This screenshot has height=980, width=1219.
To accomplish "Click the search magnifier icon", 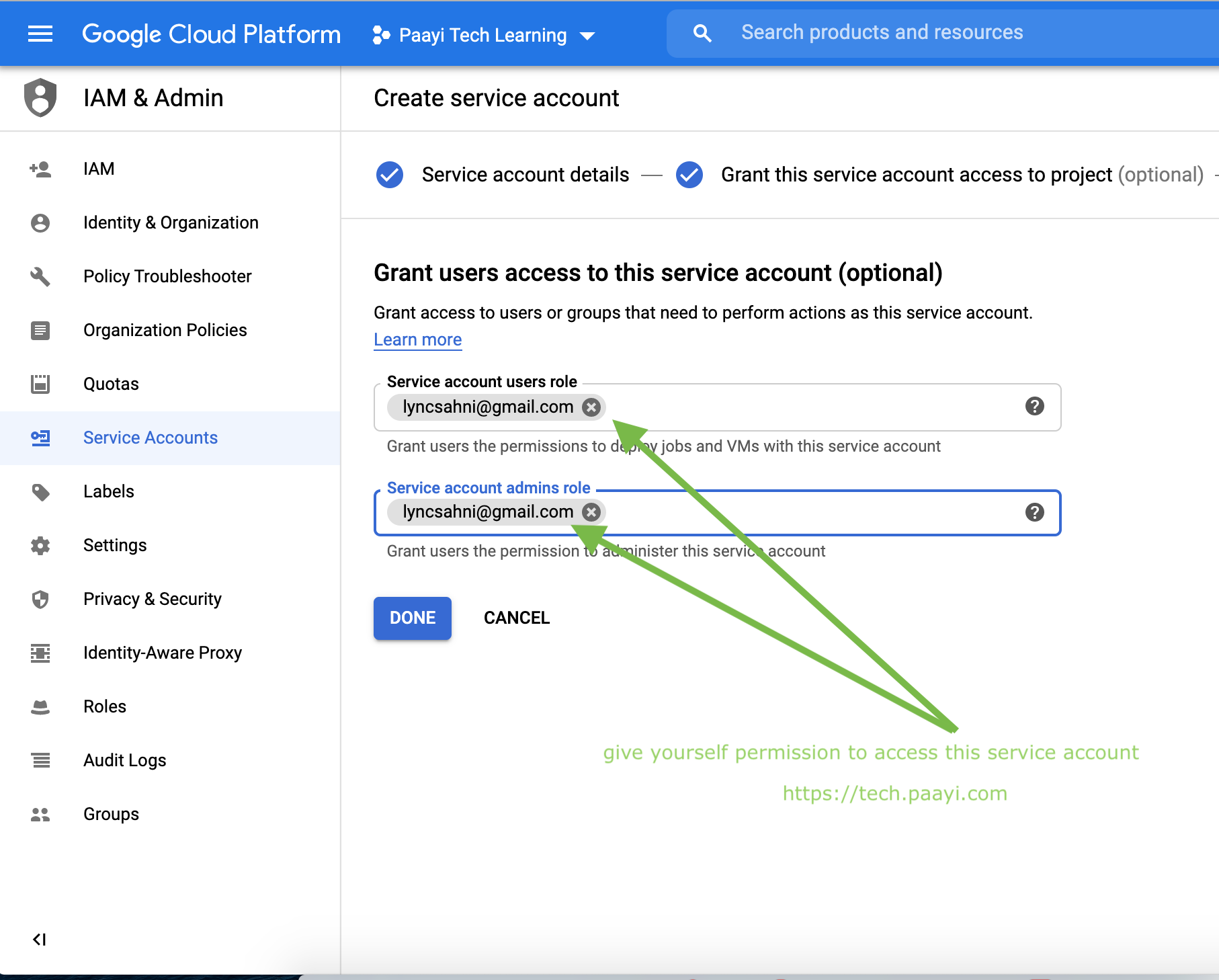I will 702,33.
